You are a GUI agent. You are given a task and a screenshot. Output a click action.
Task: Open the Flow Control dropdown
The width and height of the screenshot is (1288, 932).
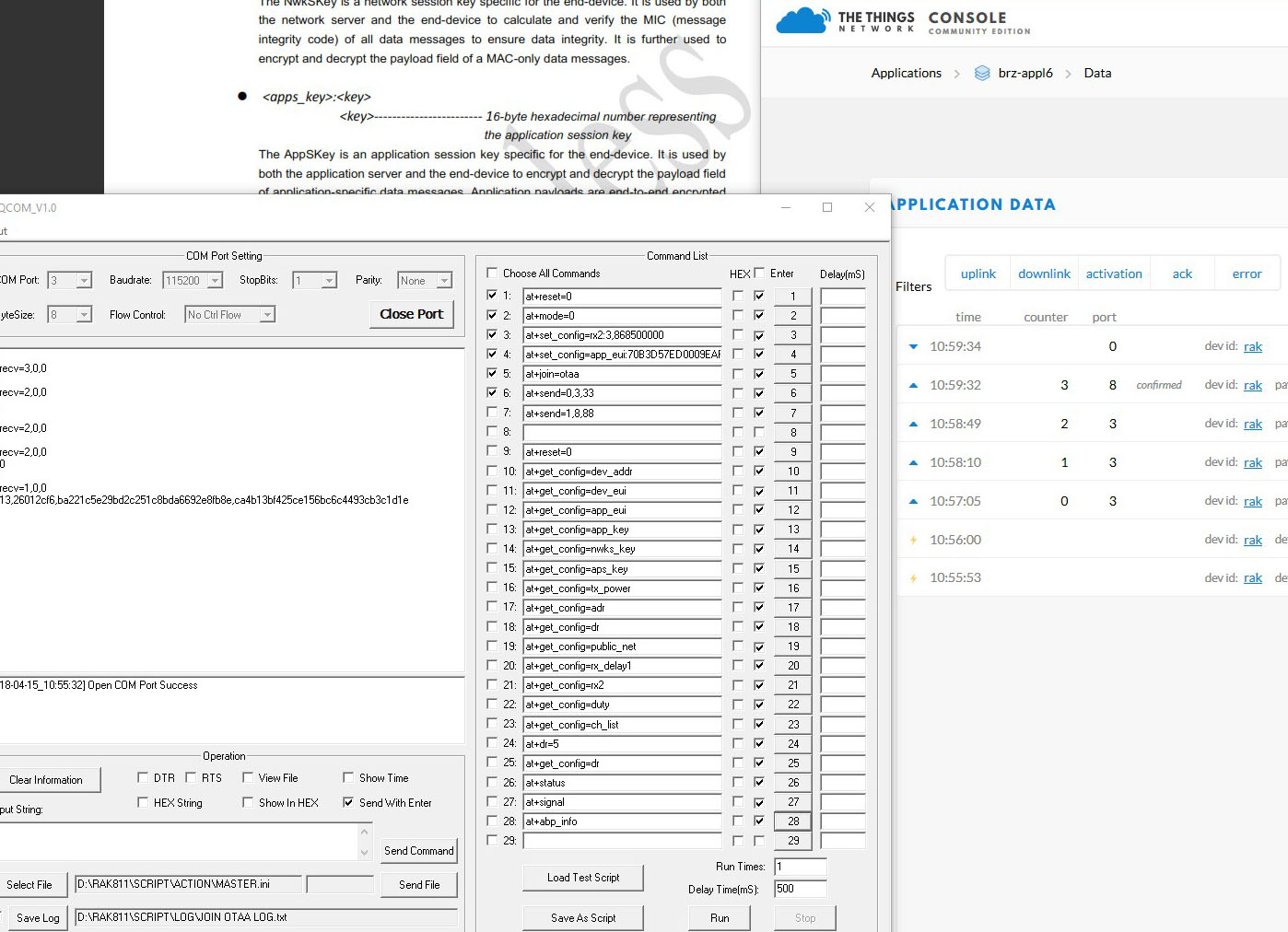click(x=266, y=315)
